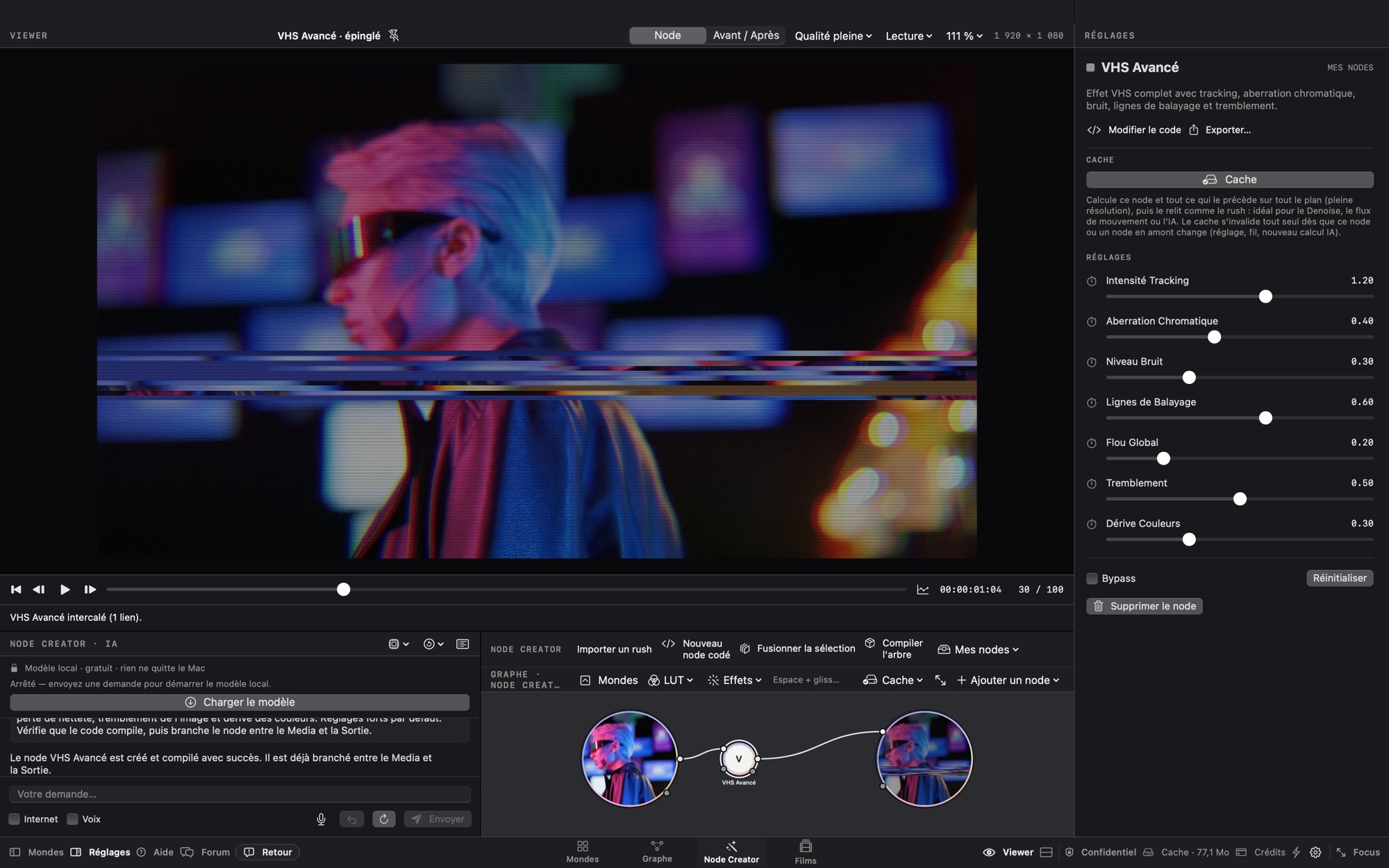Open the scopes graph icon beside the timecode
Screen dimensions: 1389x868
[x=922, y=590]
